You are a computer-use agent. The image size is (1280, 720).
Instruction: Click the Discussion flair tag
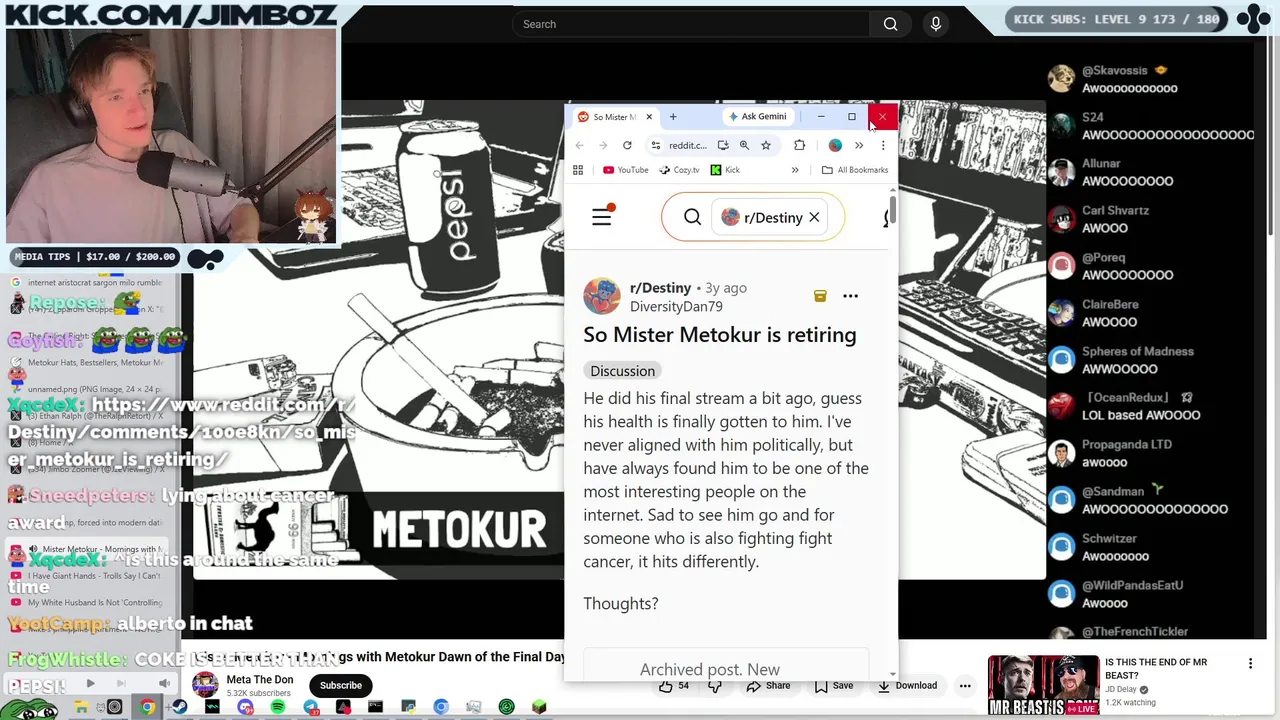622,371
